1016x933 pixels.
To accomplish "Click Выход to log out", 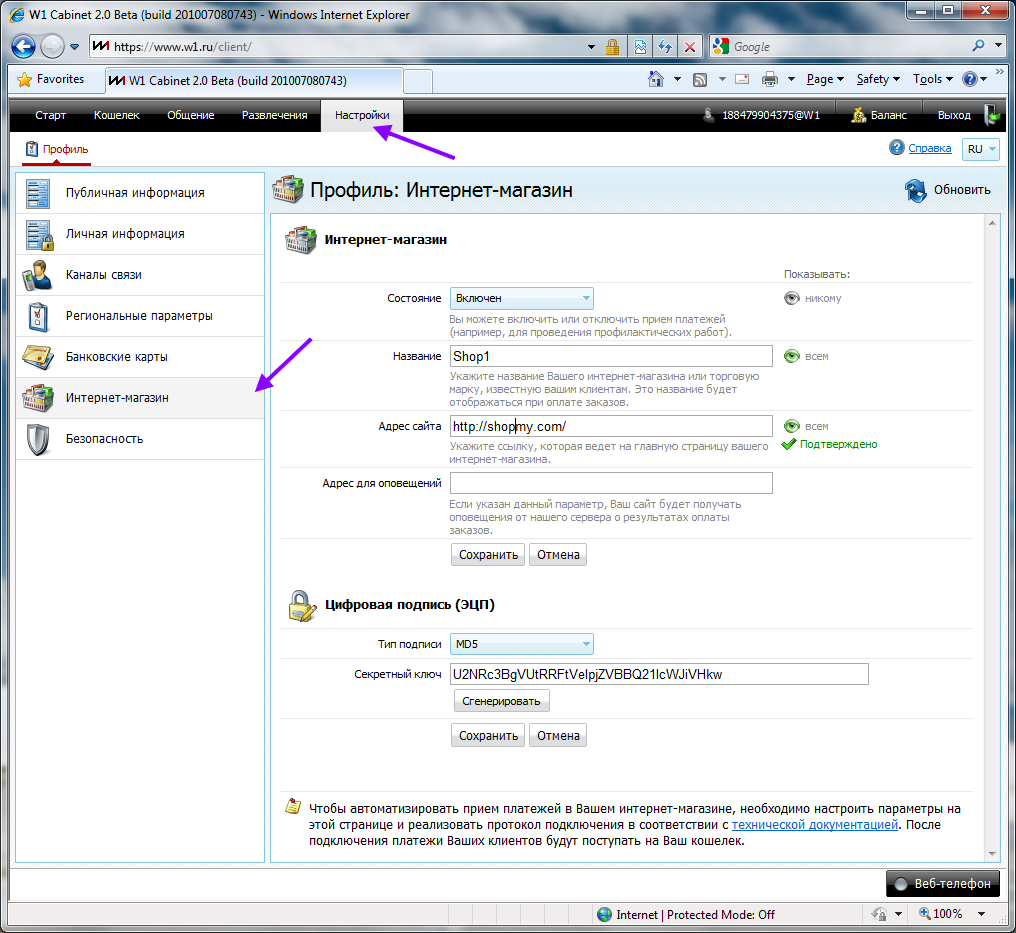I will 954,115.
